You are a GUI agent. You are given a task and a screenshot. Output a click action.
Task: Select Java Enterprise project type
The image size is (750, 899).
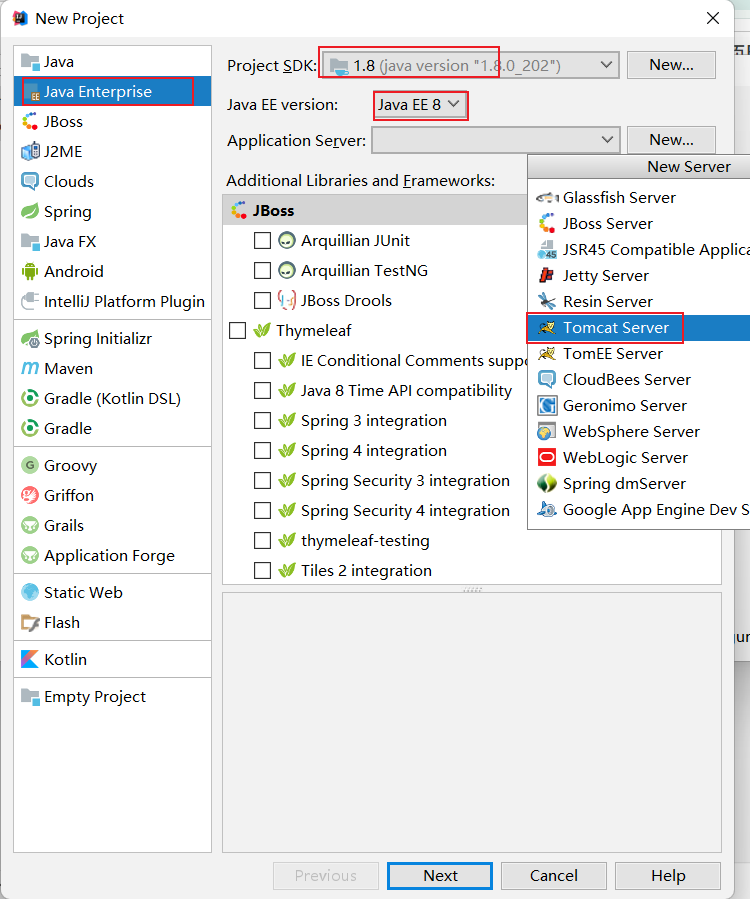pyautogui.click(x=112, y=92)
